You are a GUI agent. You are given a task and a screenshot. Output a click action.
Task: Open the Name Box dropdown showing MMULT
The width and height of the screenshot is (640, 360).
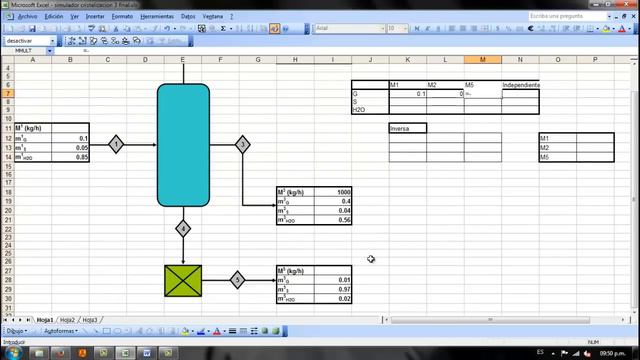tap(49, 51)
